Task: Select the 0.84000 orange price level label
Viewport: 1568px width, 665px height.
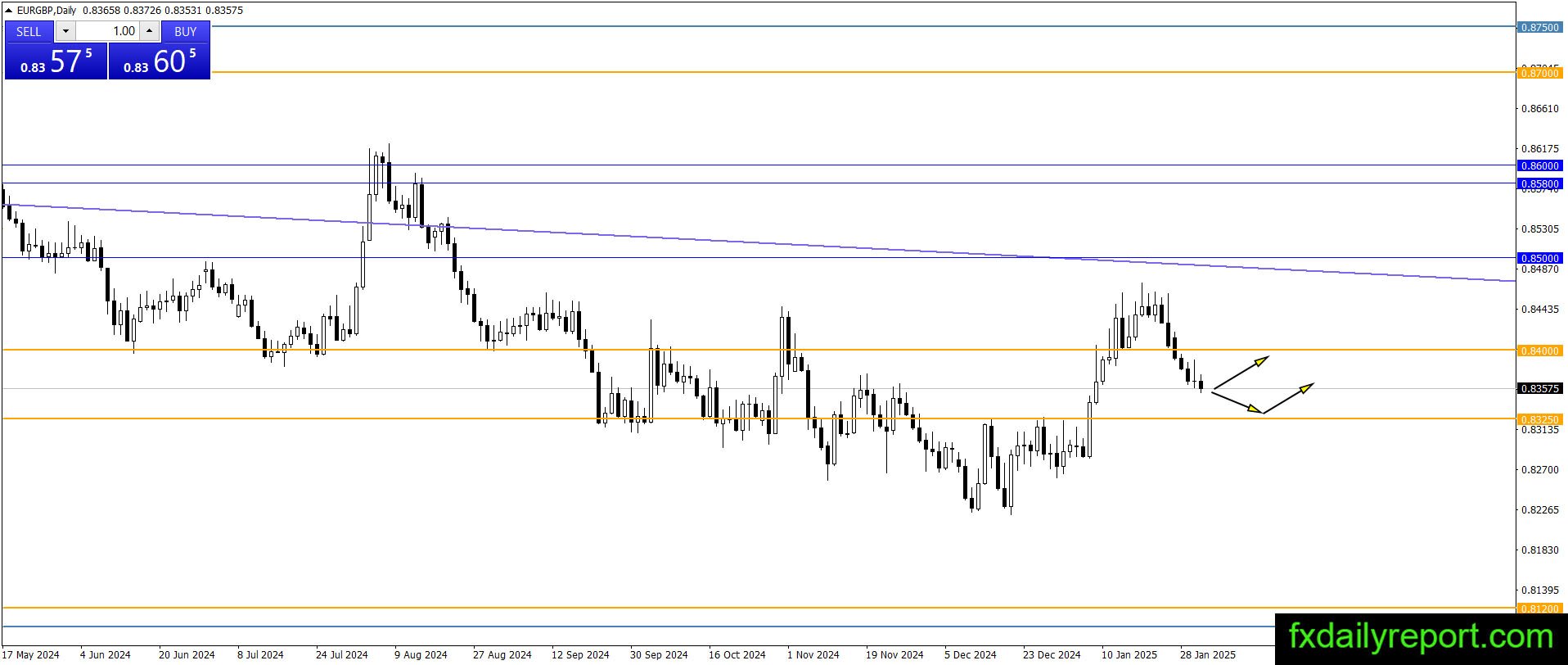Action: [1539, 351]
